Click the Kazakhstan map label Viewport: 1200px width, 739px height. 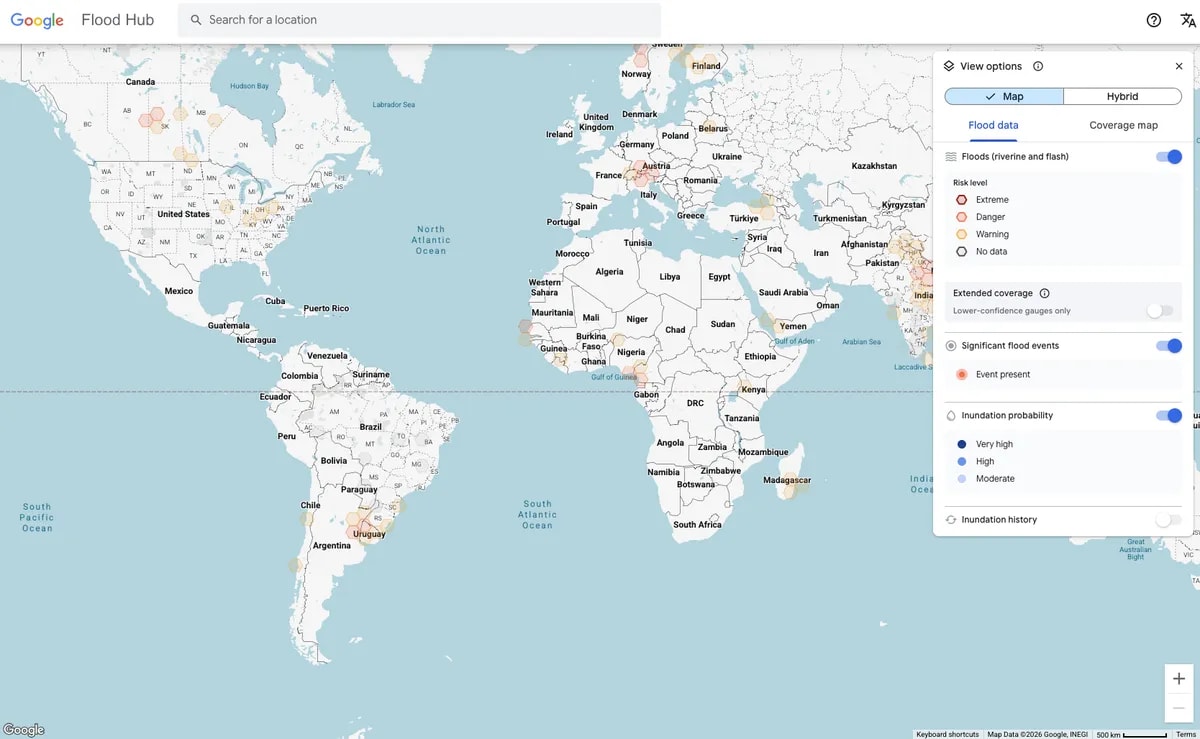[x=874, y=166]
